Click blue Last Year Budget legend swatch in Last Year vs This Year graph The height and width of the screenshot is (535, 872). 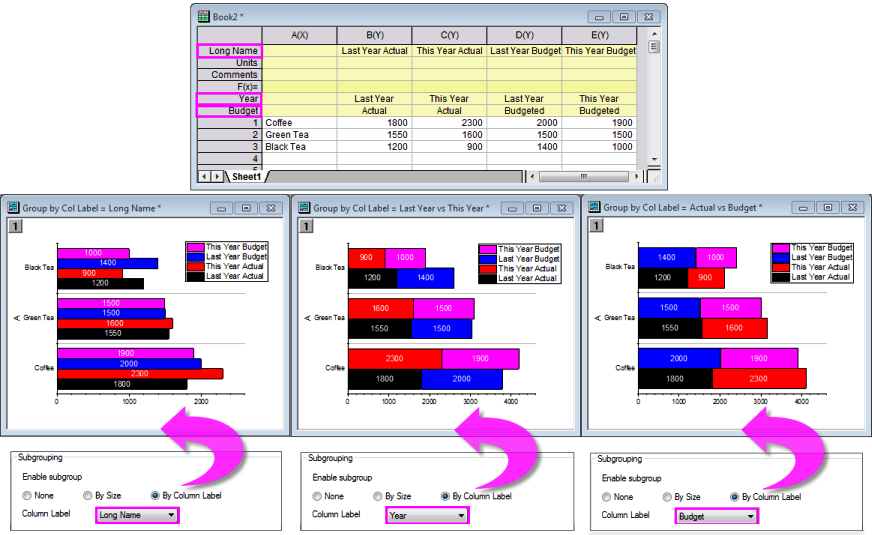click(x=488, y=259)
